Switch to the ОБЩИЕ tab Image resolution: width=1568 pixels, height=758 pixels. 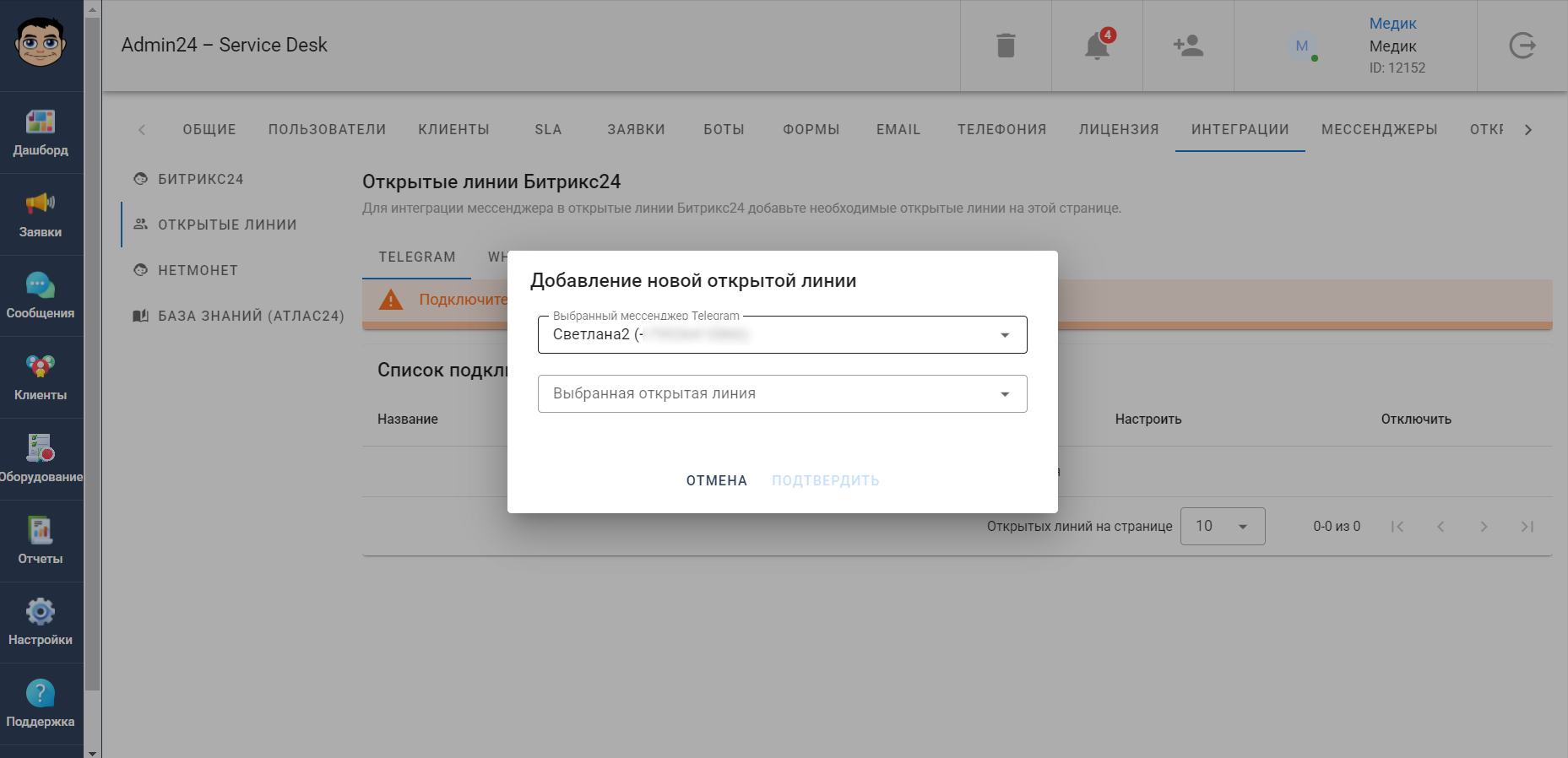point(209,129)
